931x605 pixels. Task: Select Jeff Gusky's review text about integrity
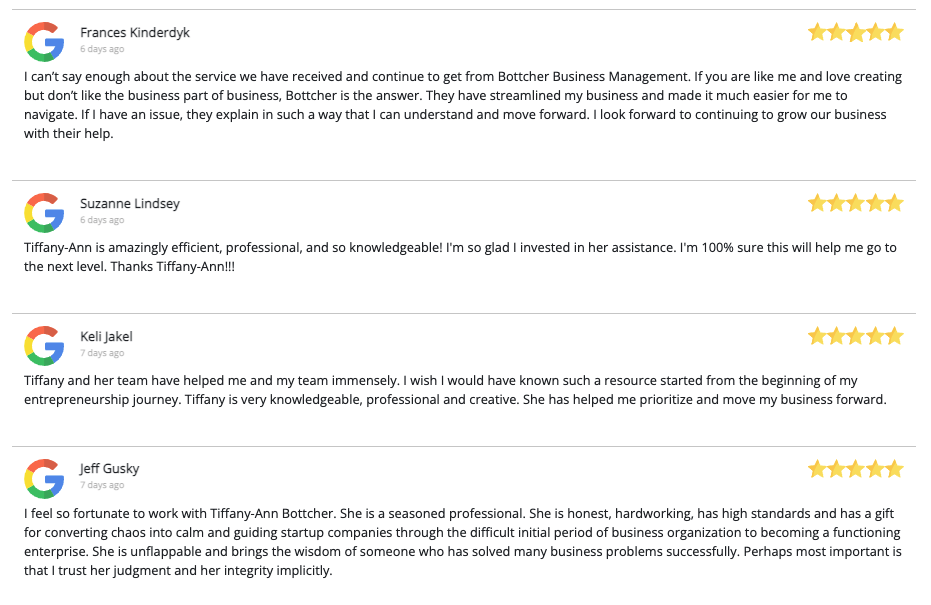coord(463,542)
